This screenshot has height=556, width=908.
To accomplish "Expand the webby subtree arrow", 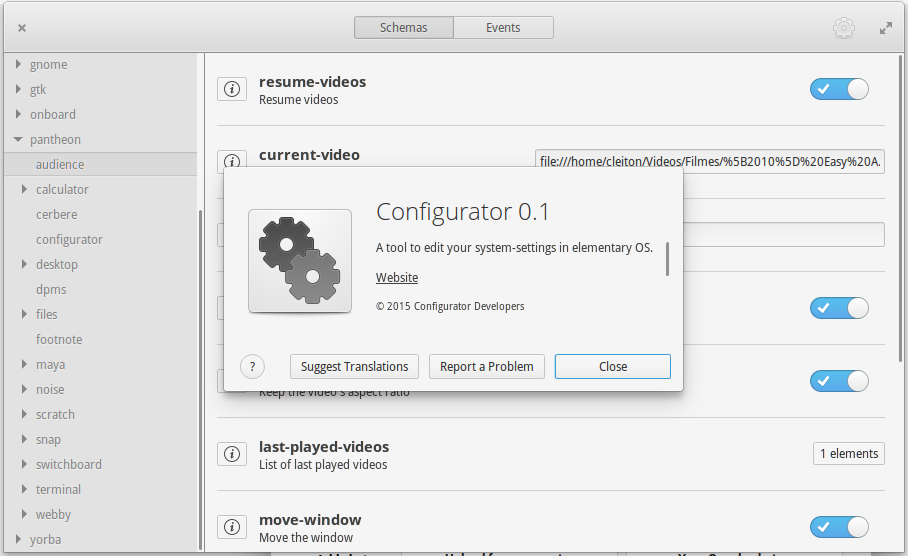I will pos(24,514).
